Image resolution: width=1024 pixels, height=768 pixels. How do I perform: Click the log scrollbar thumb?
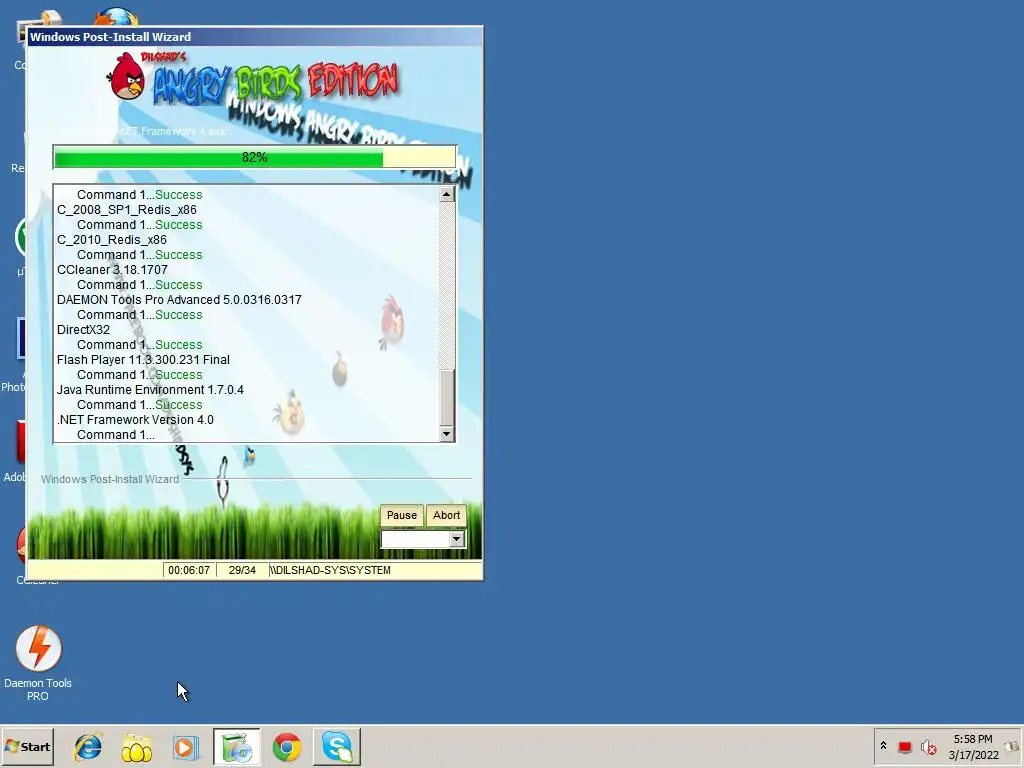tap(447, 398)
